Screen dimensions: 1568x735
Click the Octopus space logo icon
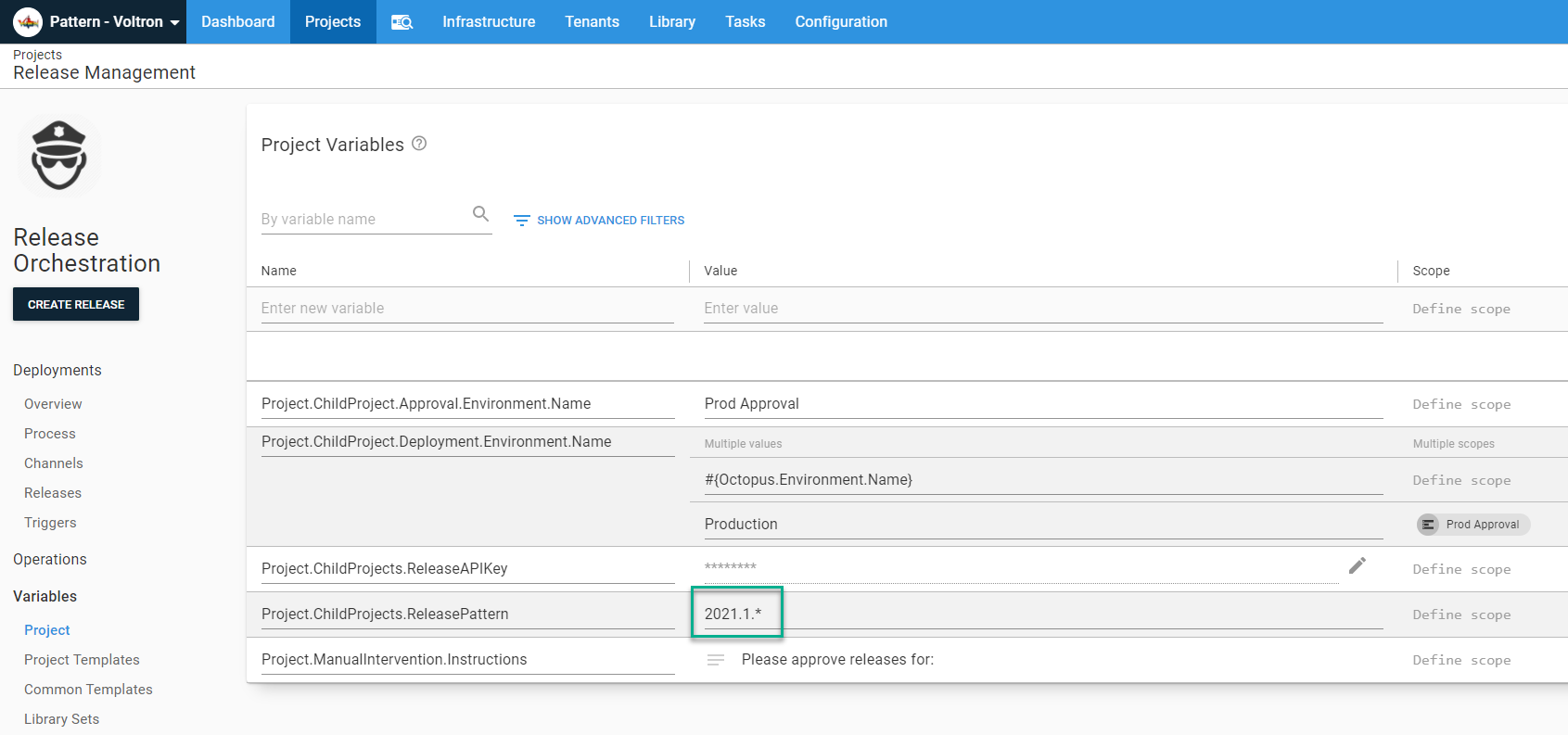(x=28, y=21)
